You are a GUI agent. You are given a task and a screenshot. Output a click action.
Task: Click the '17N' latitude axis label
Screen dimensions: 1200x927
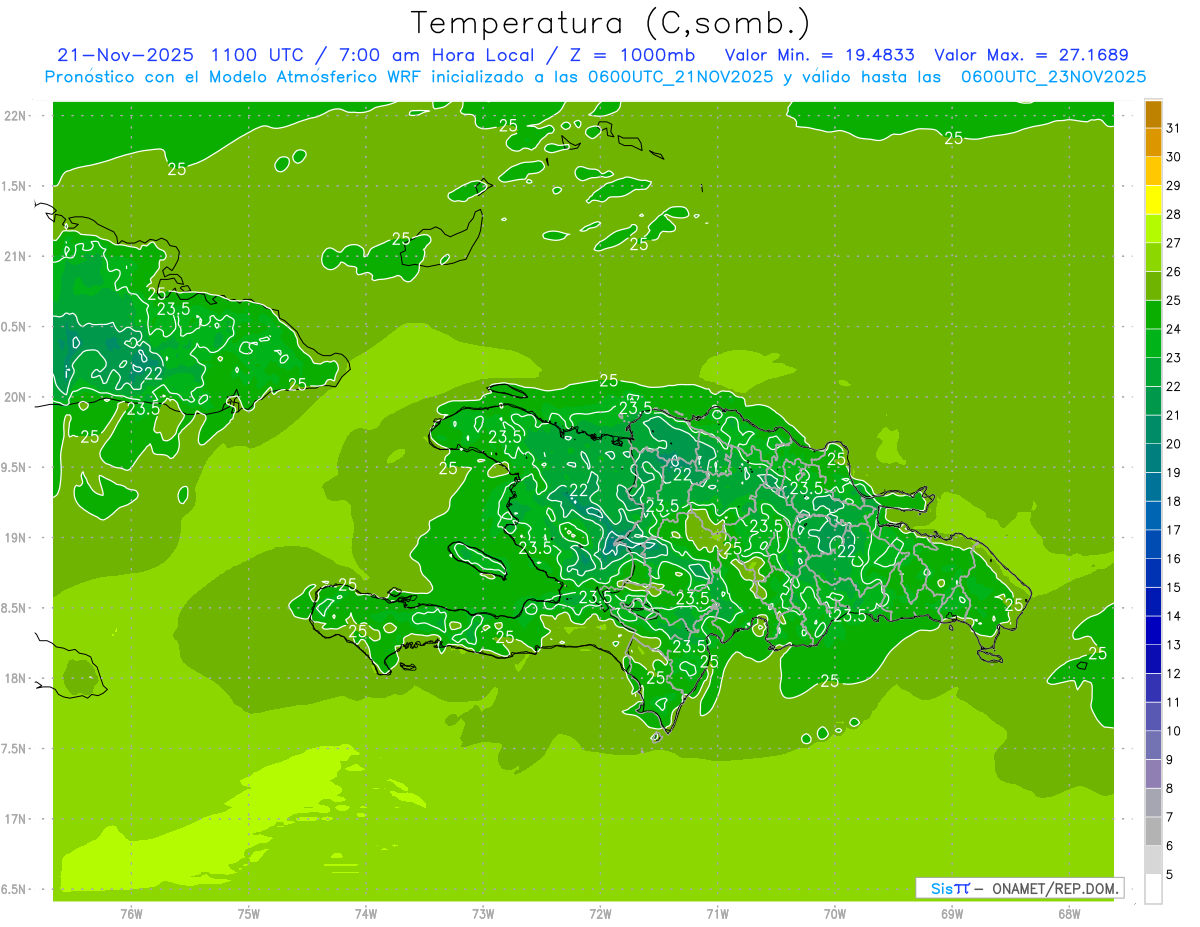point(15,819)
